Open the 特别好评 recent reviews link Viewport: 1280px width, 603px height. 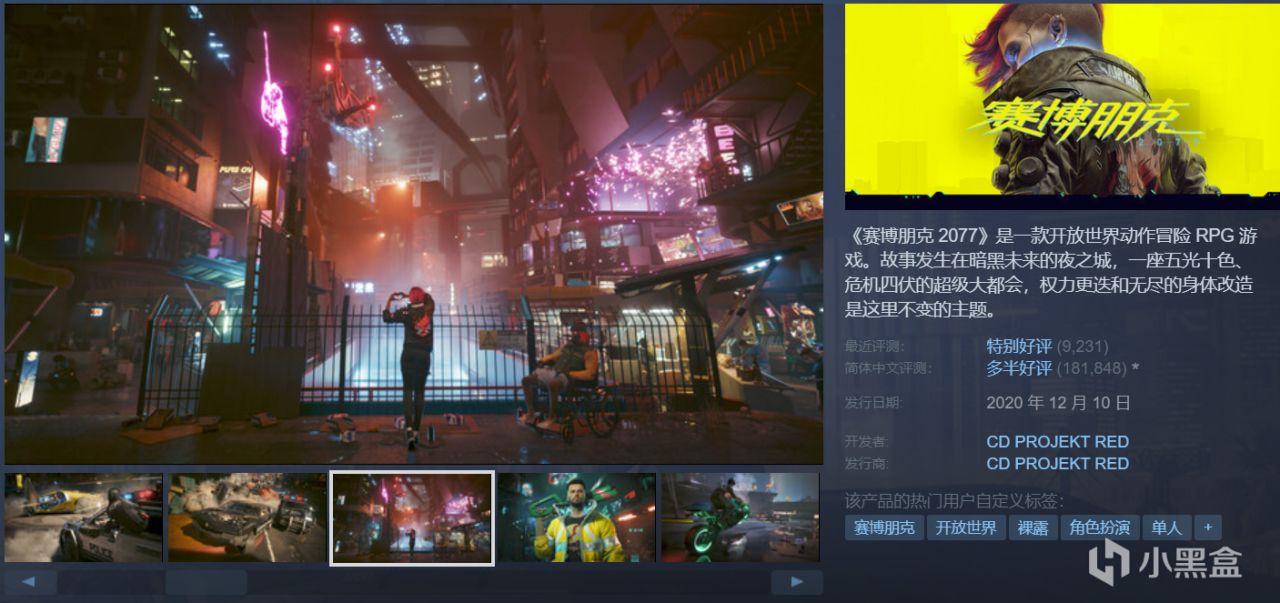(x=1019, y=346)
